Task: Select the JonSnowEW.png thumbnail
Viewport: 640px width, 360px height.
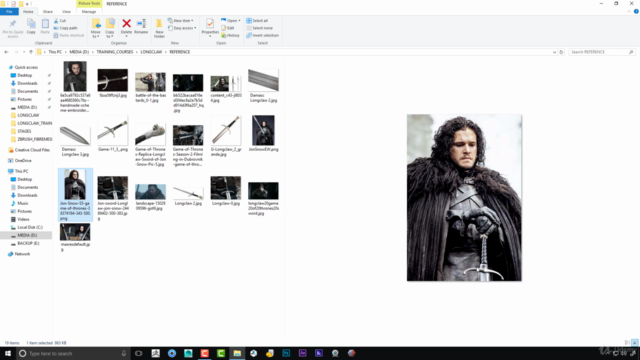Action: (263, 131)
